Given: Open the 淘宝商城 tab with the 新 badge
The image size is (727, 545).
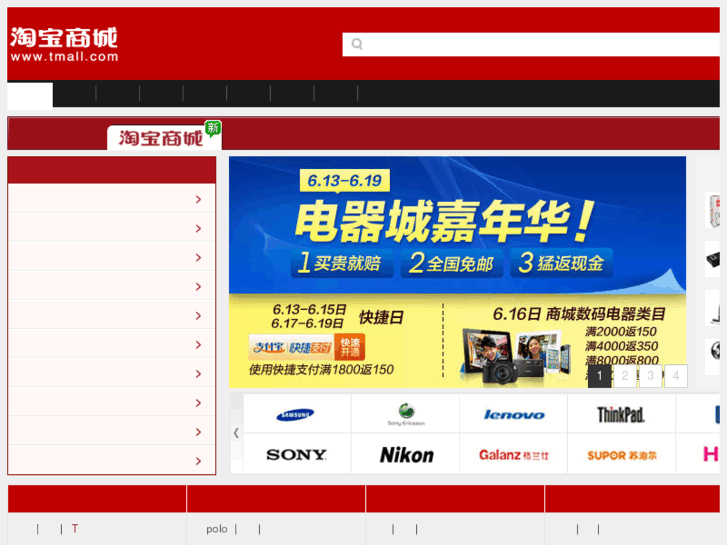Looking at the screenshot, I should (164, 137).
